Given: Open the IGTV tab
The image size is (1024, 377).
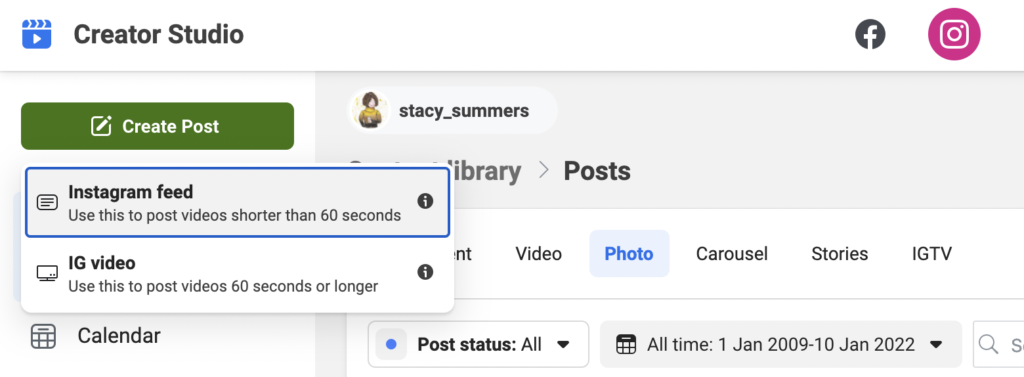Looking at the screenshot, I should coord(931,254).
